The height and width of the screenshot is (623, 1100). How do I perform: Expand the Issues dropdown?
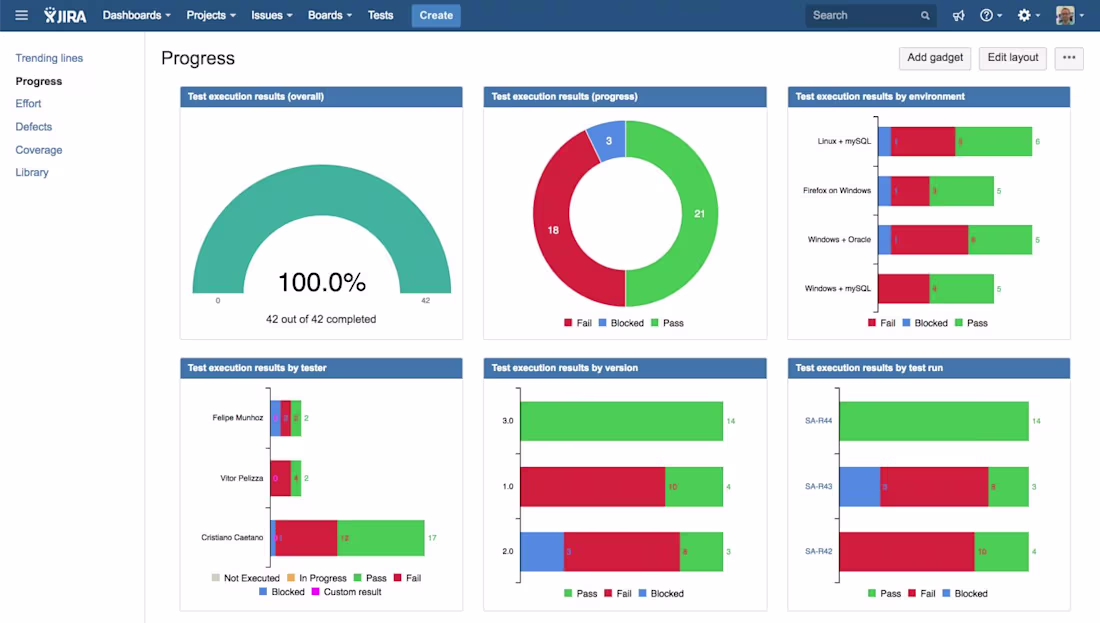point(271,15)
